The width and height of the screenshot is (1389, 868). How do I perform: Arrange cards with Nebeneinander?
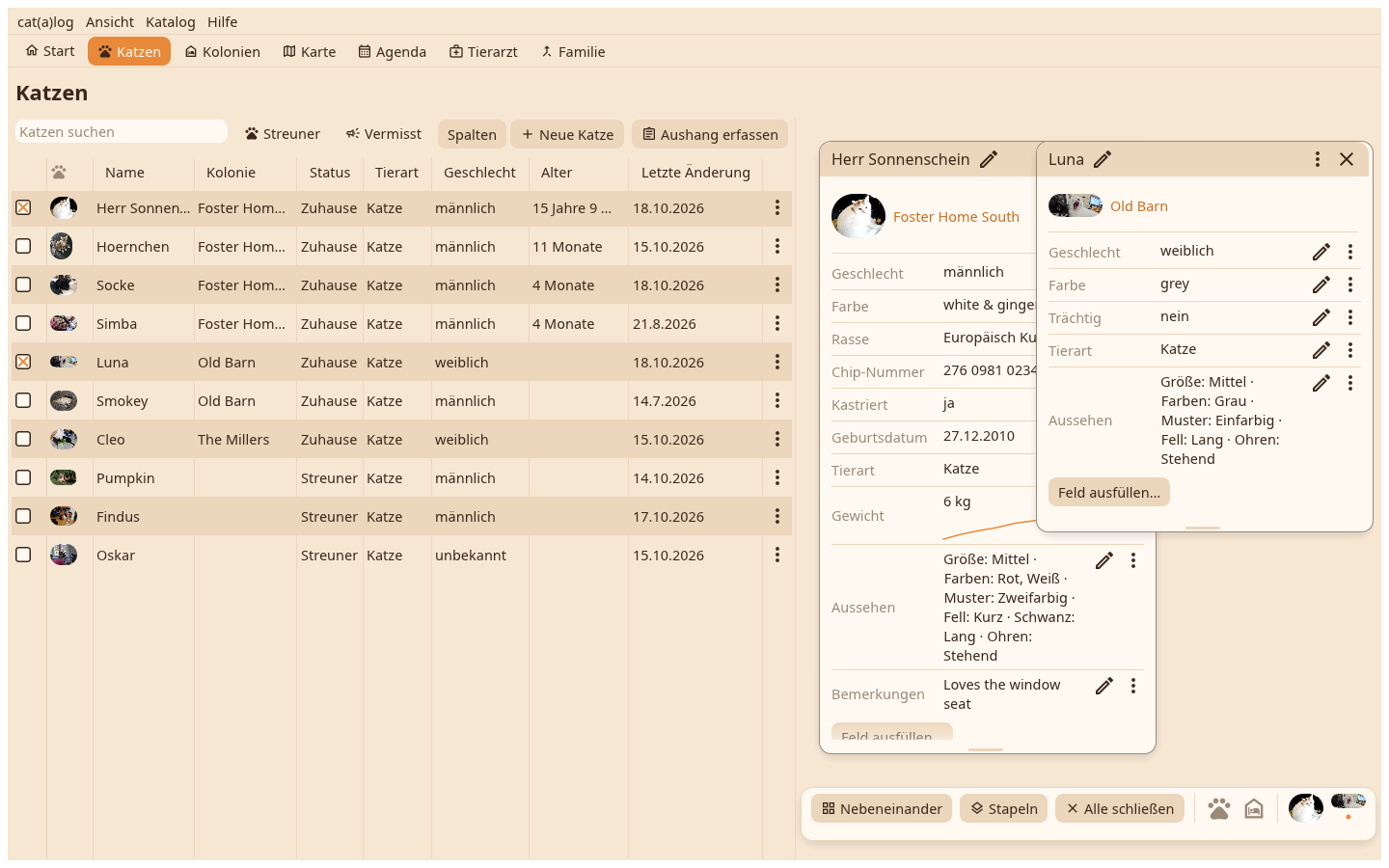(x=882, y=808)
